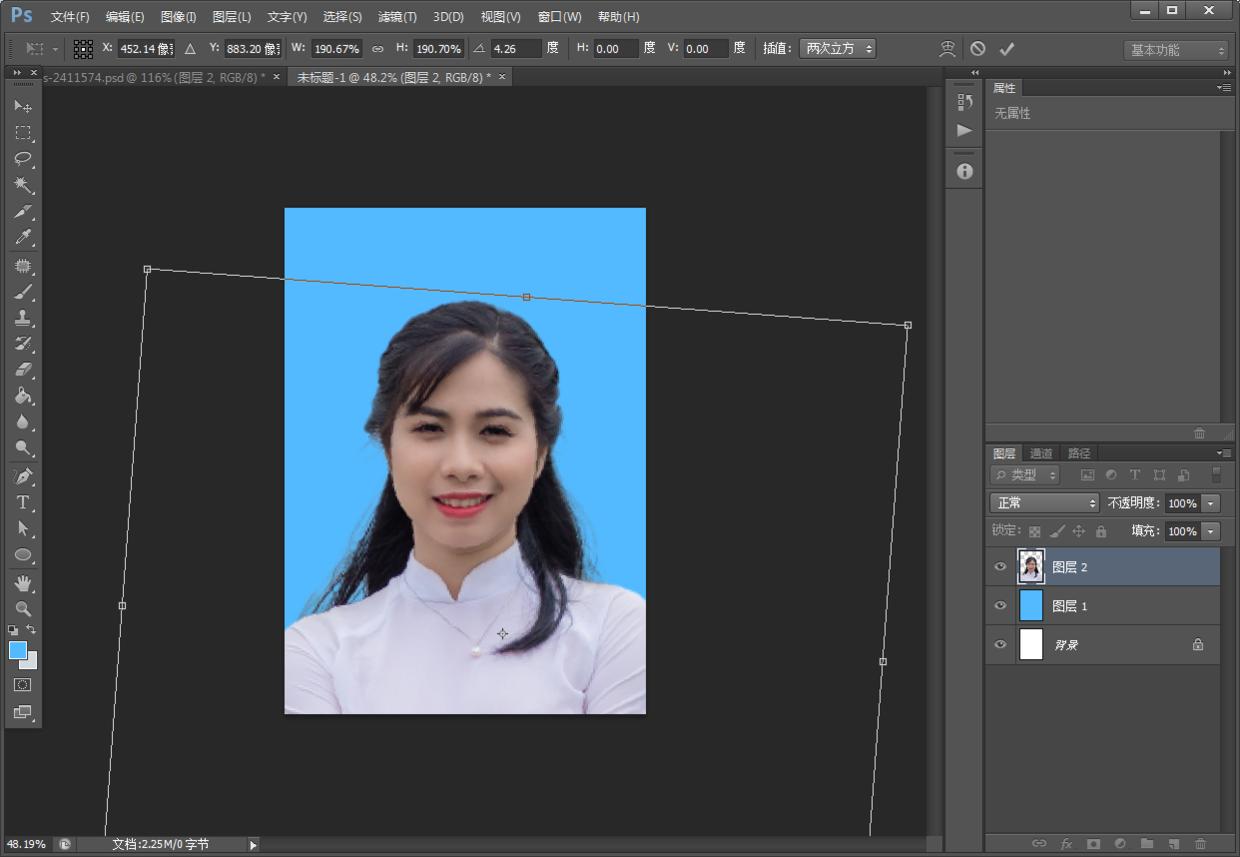1240x857 pixels.
Task: Expand the 不透明度 opacity dropdown arrow
Action: (x=1211, y=503)
